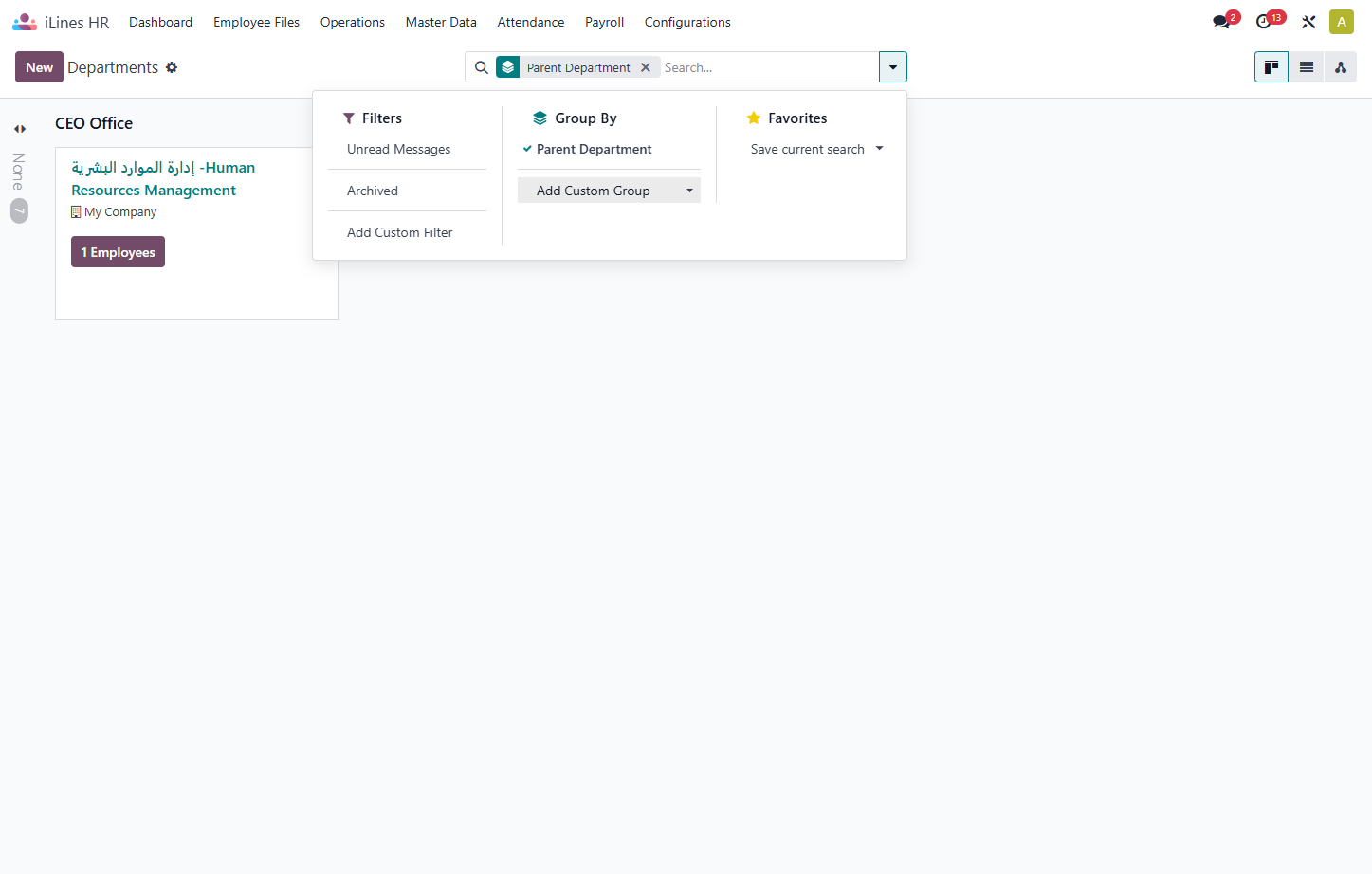This screenshot has width=1372, height=874.
Task: Focus the Search input field
Action: (x=768, y=67)
